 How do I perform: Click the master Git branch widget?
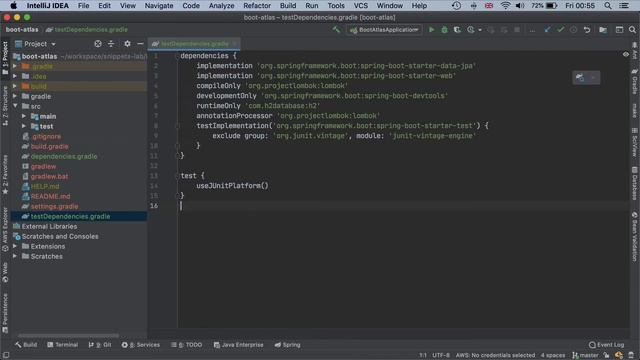click(x=585, y=356)
